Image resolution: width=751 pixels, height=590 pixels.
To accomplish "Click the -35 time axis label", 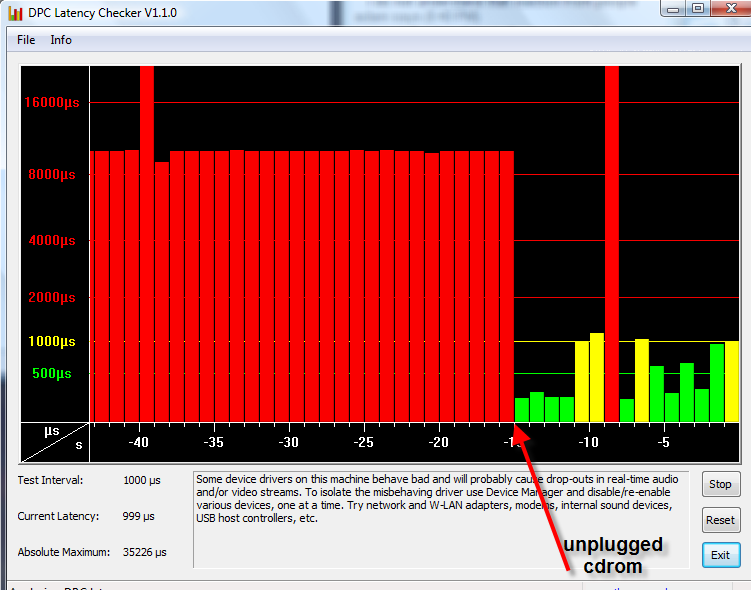I will (x=214, y=442).
